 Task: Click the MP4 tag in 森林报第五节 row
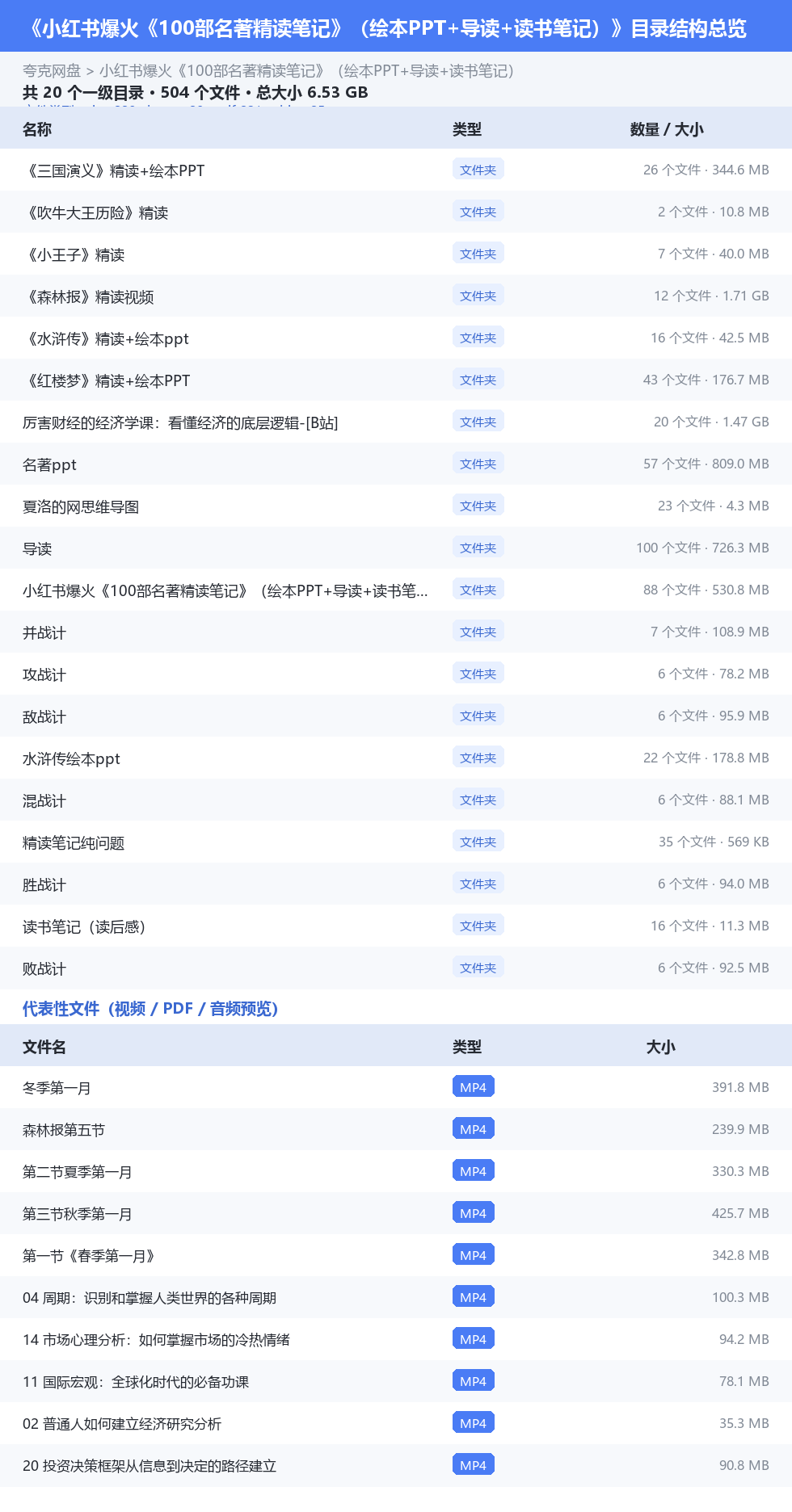pos(474,1129)
